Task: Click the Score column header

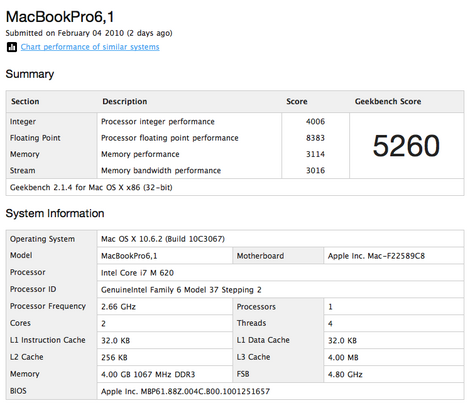Action: pyautogui.click(x=297, y=101)
